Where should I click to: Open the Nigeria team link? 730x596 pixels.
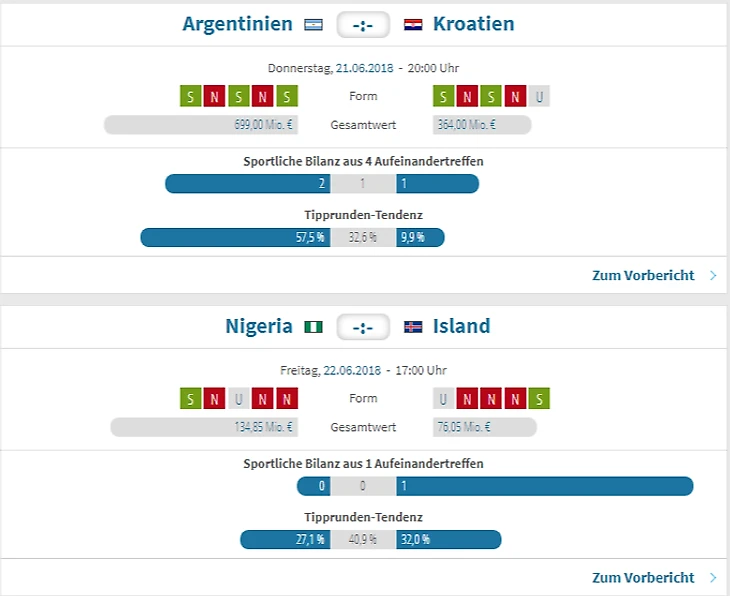click(259, 326)
